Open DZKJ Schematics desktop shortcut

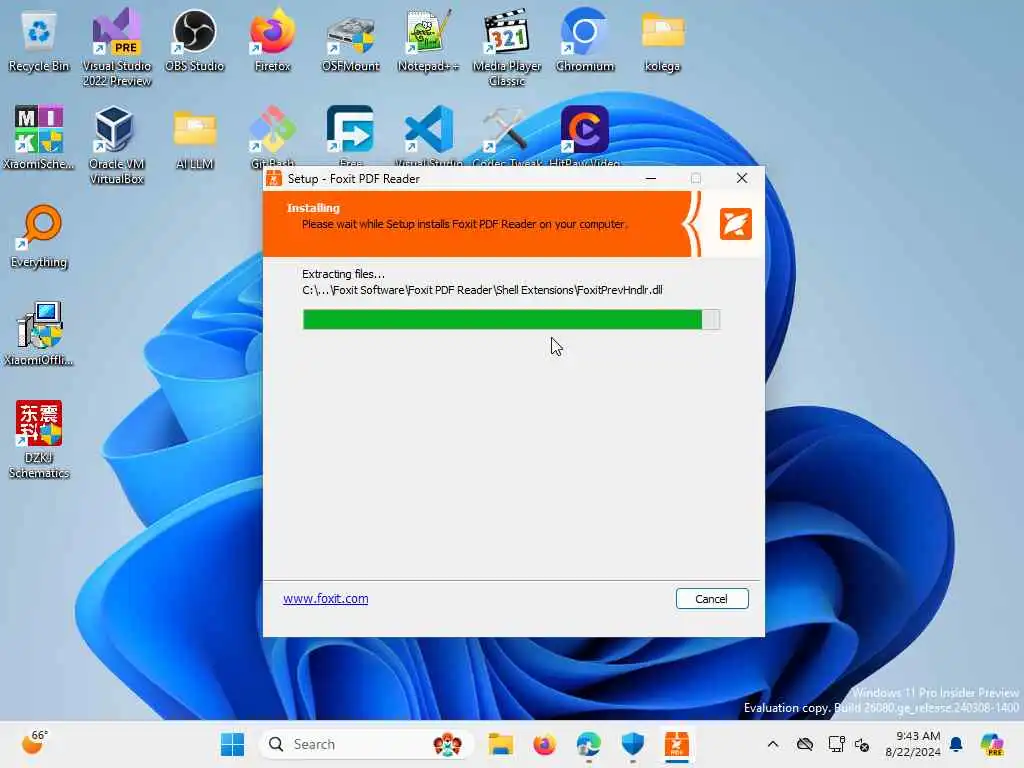(39, 439)
